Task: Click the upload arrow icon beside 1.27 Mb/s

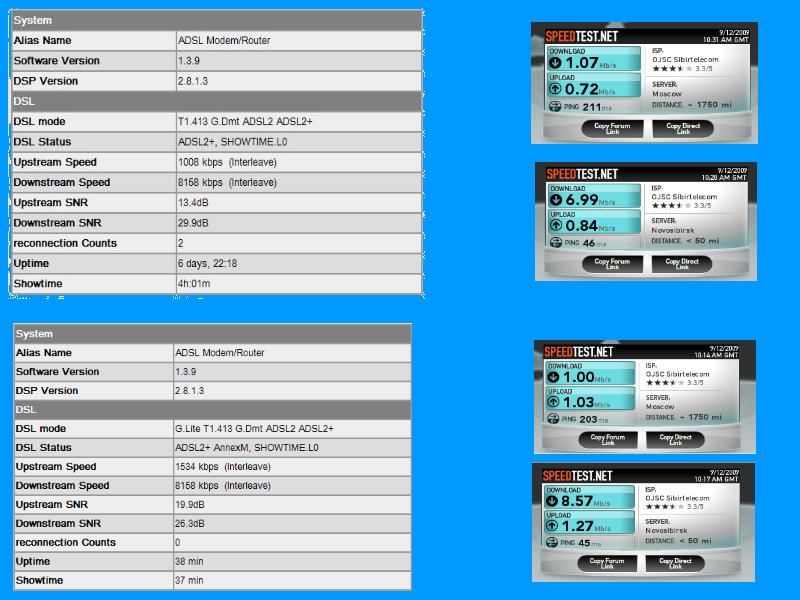Action: pos(554,527)
